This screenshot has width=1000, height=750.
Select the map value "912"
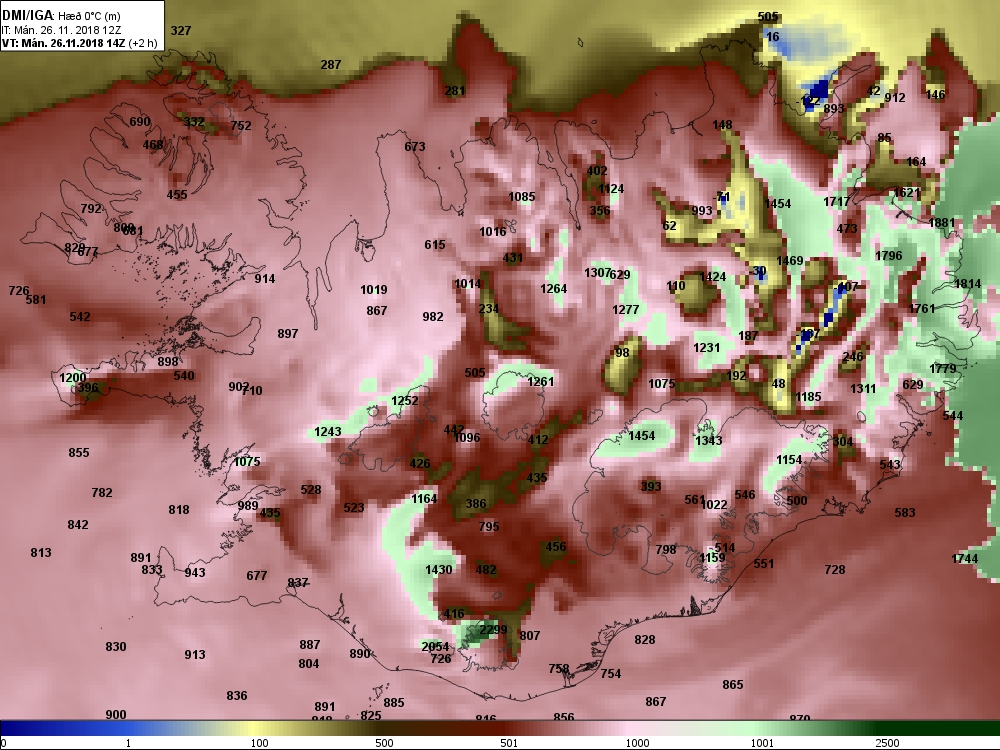(895, 98)
